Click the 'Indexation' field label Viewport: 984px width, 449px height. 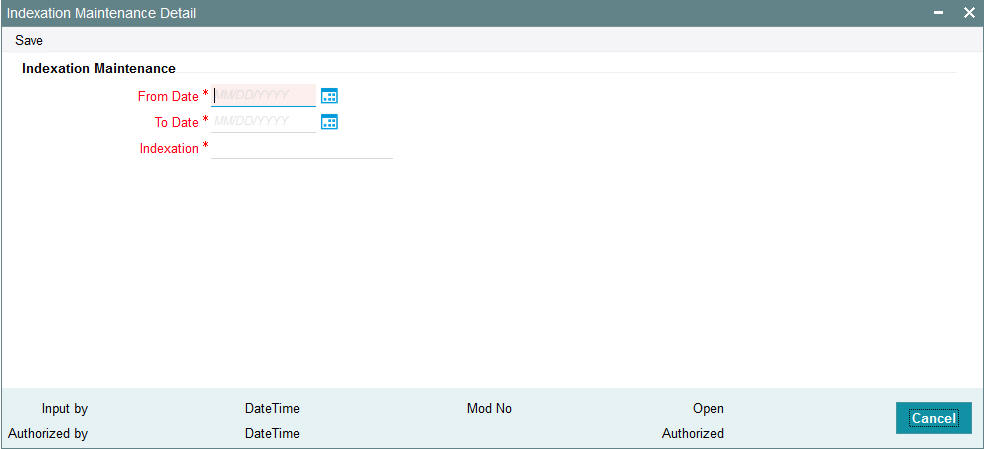(x=169, y=149)
